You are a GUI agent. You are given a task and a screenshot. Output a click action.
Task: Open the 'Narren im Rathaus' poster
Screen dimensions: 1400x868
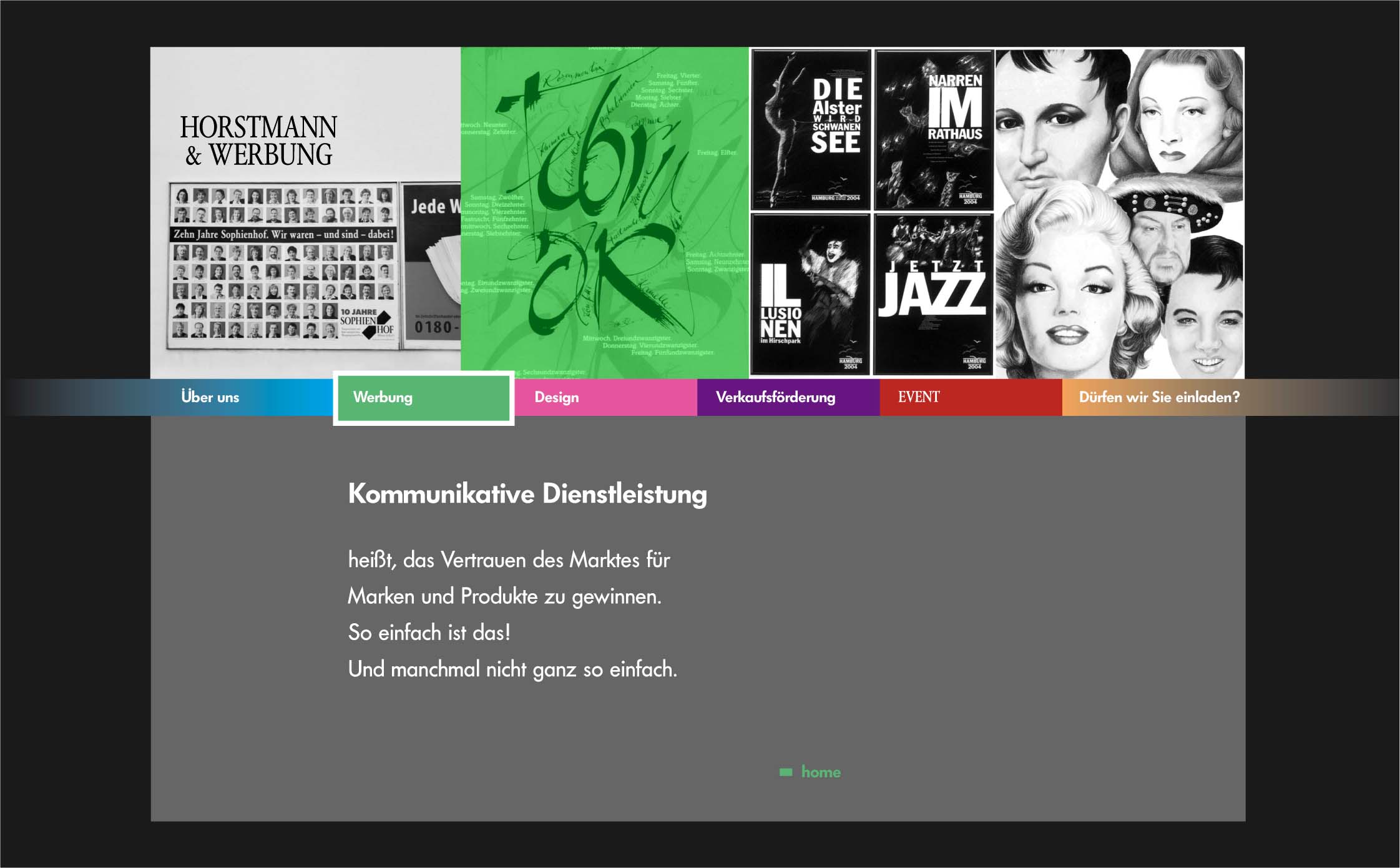933,130
